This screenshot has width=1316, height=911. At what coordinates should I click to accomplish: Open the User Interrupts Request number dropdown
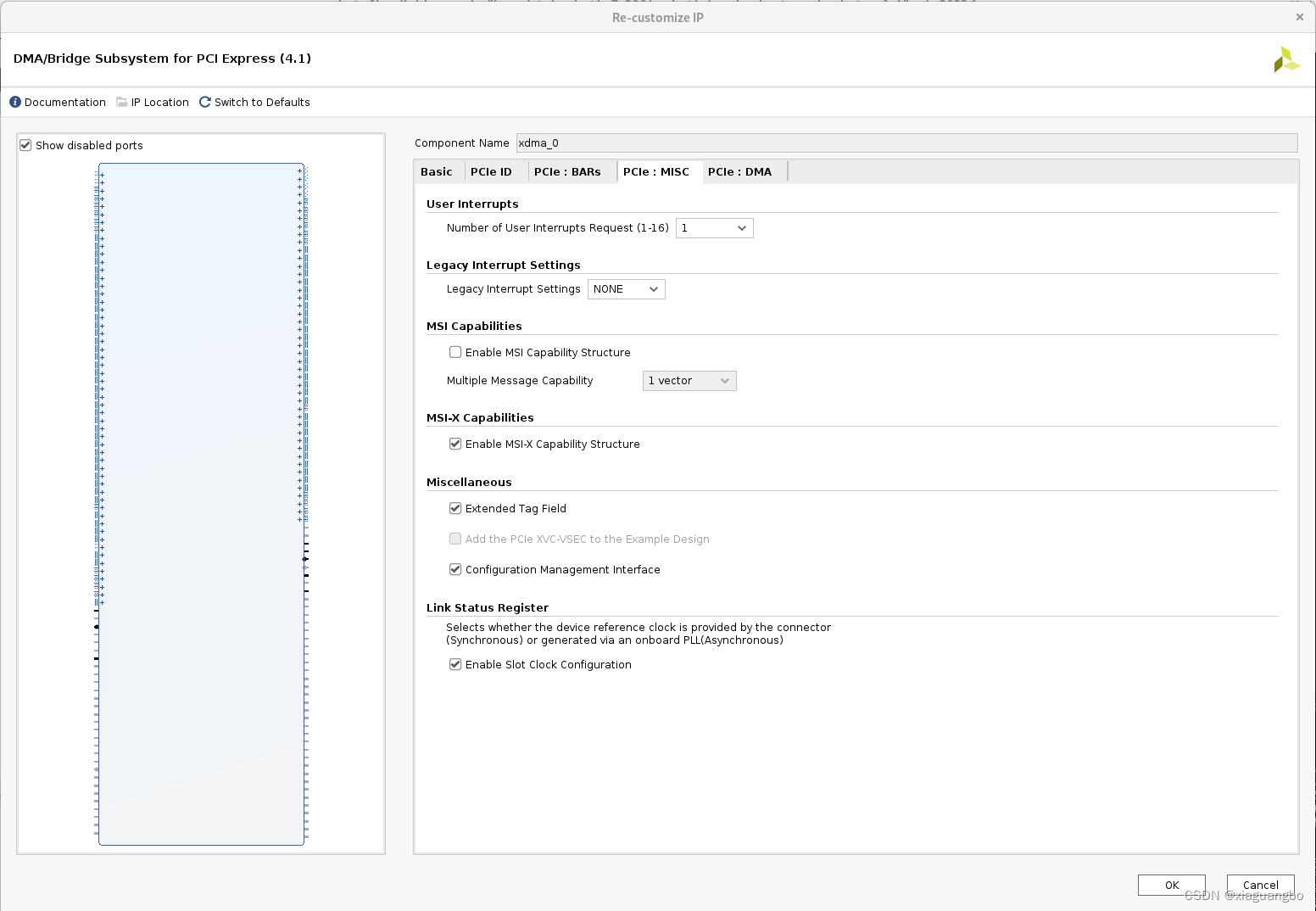pos(714,228)
